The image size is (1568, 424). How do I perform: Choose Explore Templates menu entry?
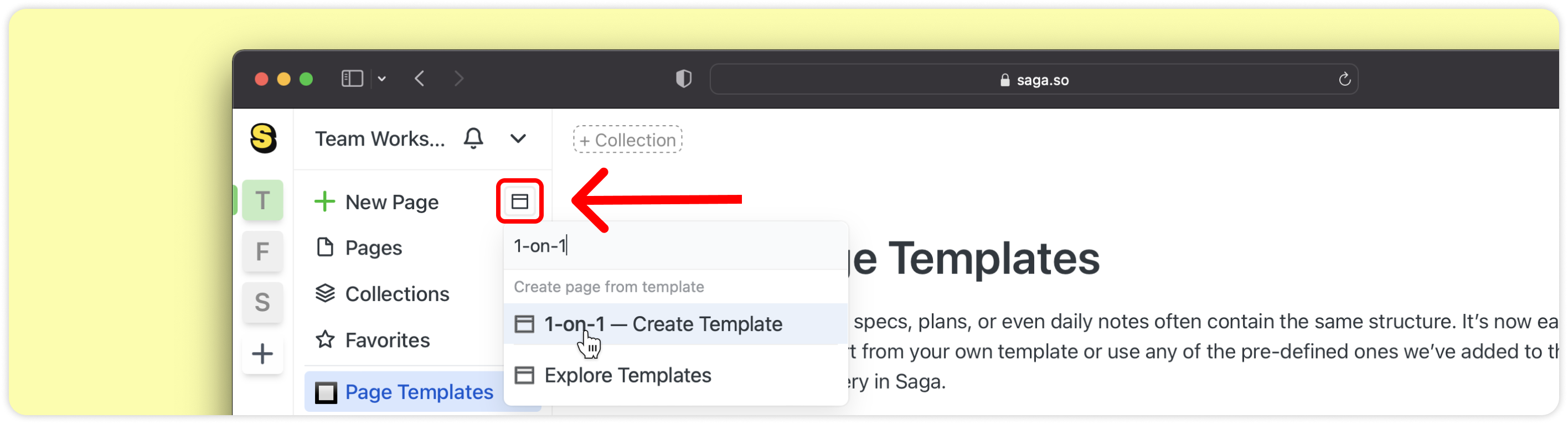627,375
